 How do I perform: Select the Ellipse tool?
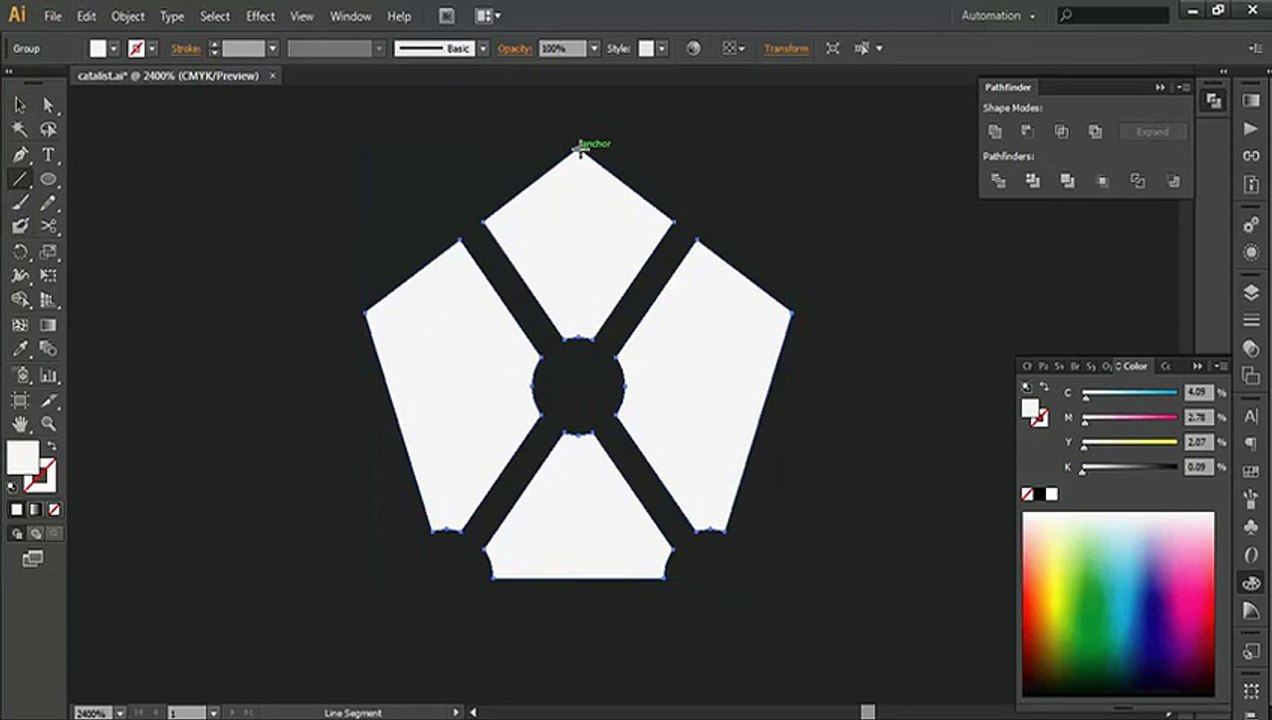48,179
